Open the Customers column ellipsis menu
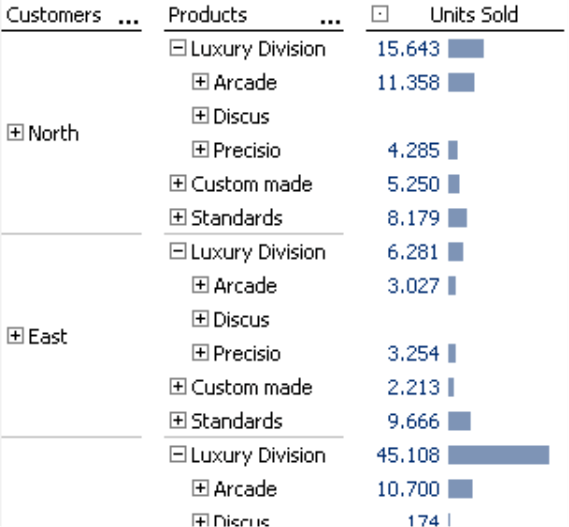The width and height of the screenshot is (569, 527). click(129, 22)
